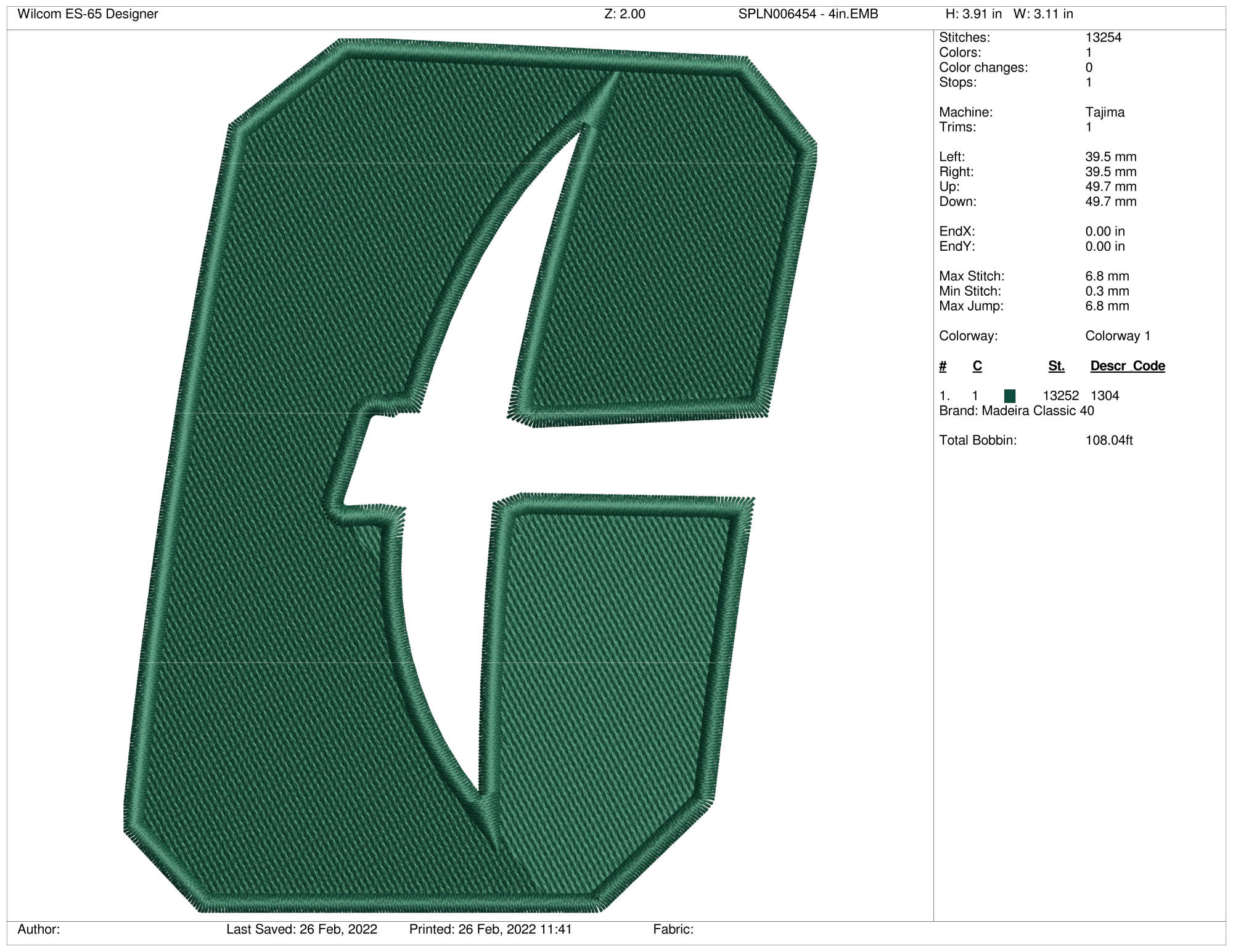Screen dimensions: 1233x952
Task: Click the 'Left:' measurement label
Action: click(952, 157)
